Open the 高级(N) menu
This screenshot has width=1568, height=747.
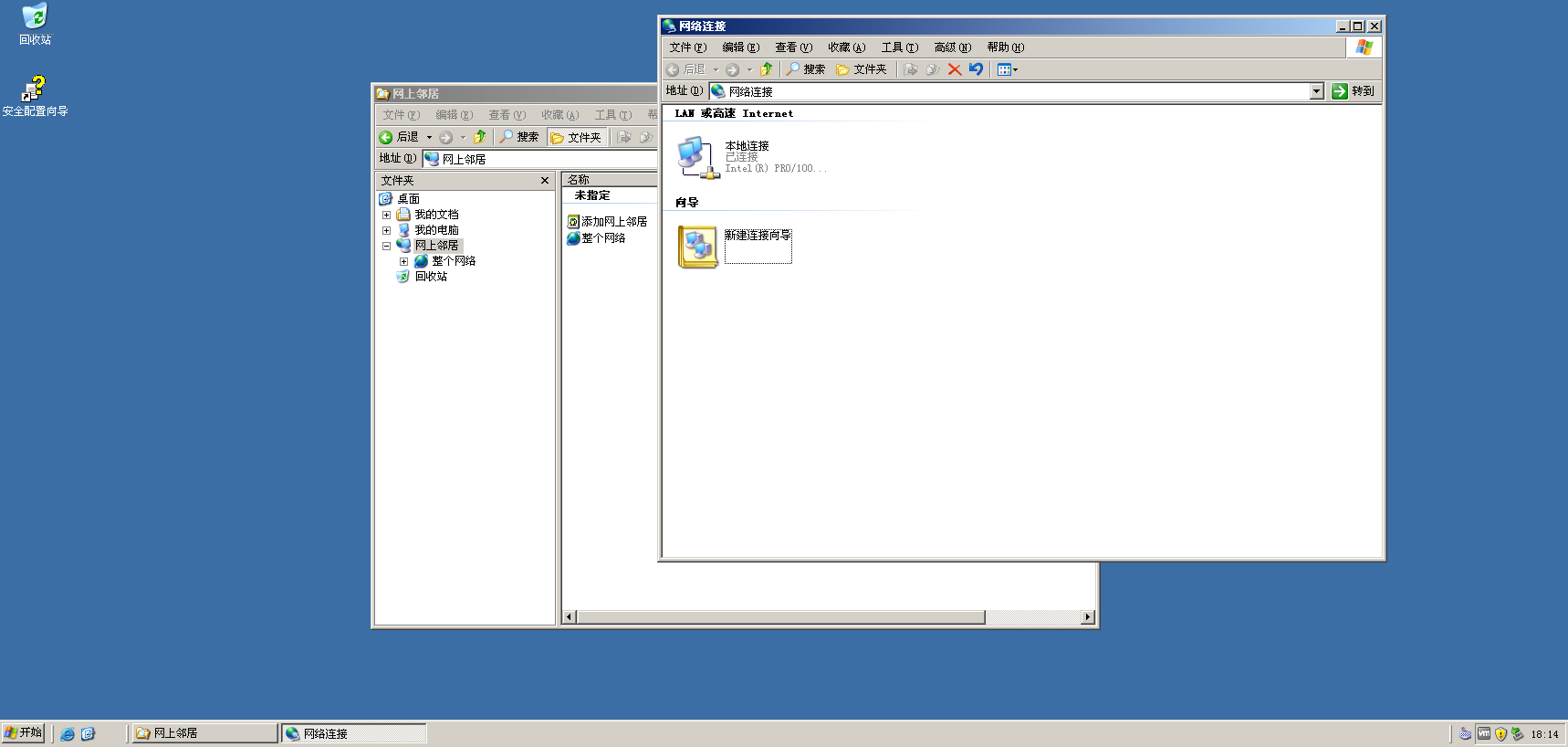click(952, 47)
